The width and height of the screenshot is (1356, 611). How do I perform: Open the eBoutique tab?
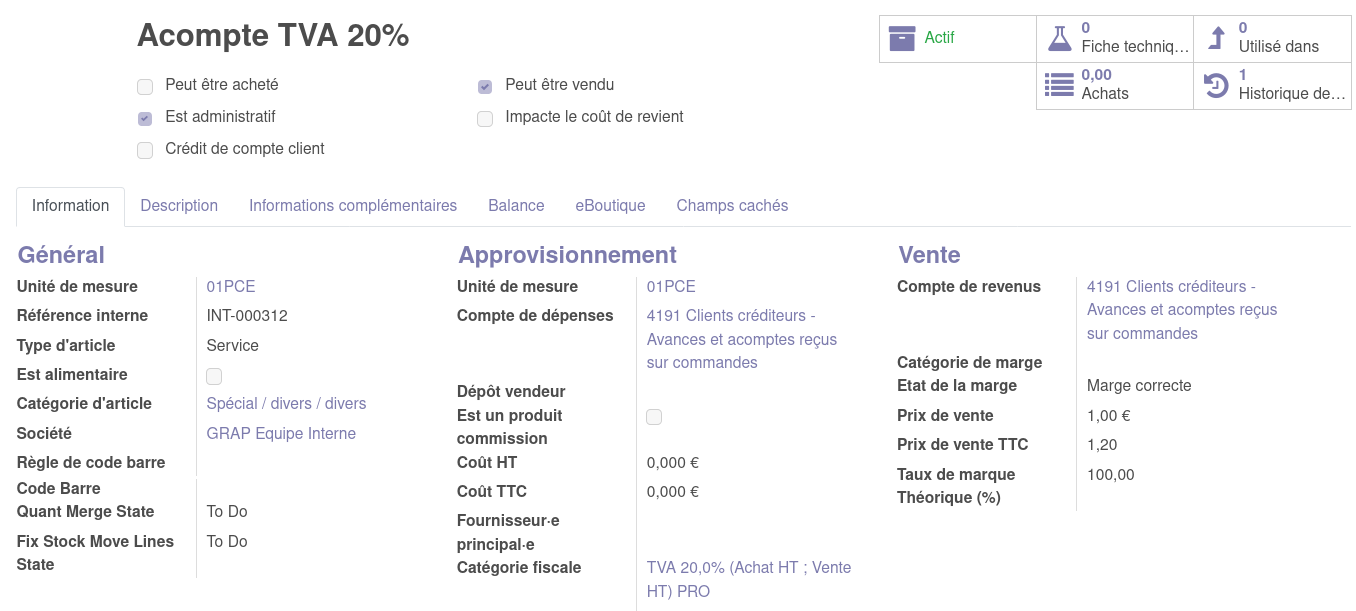click(610, 206)
